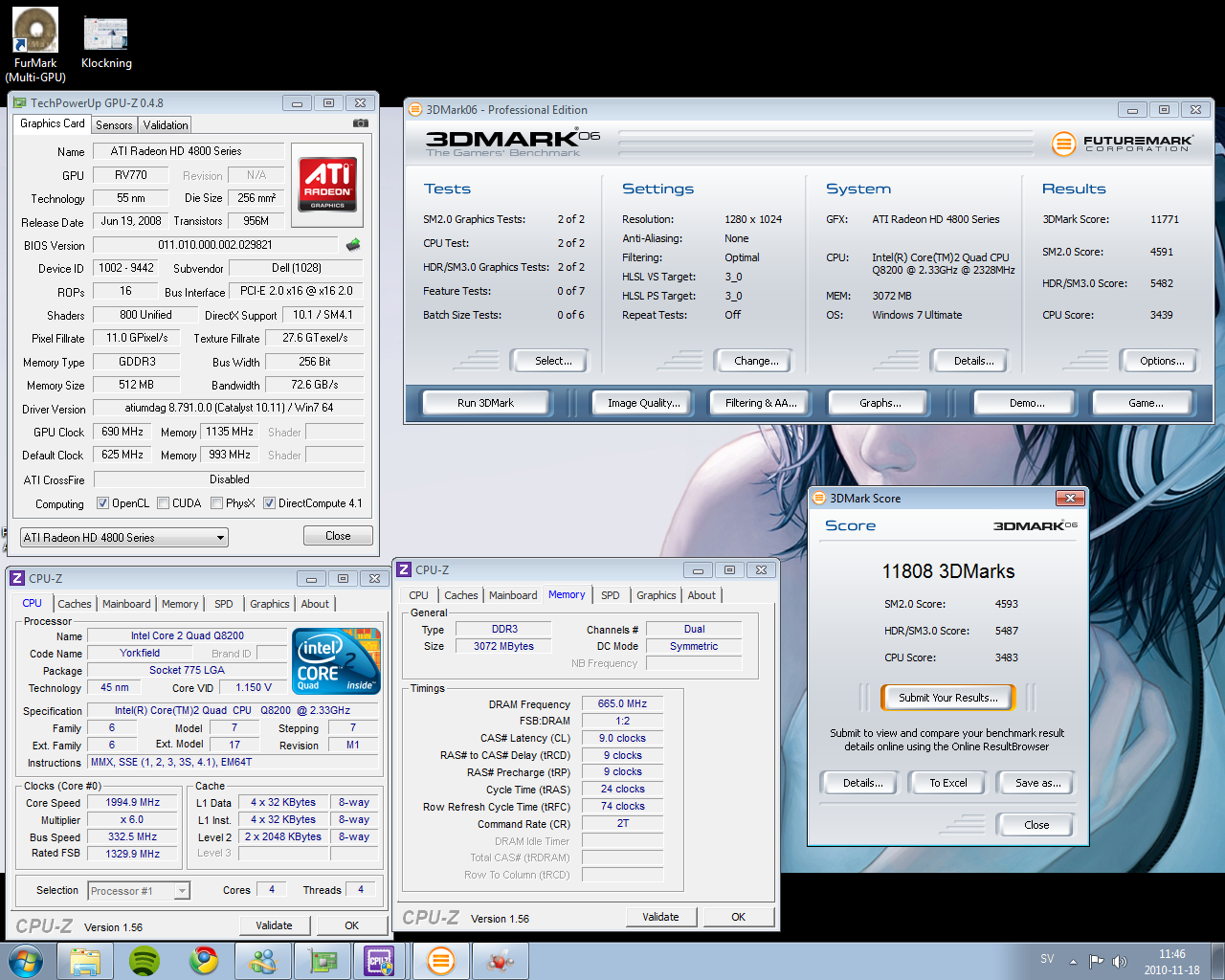Open Action Center flag tray icon
Image resolution: width=1225 pixels, height=980 pixels.
[1097, 961]
